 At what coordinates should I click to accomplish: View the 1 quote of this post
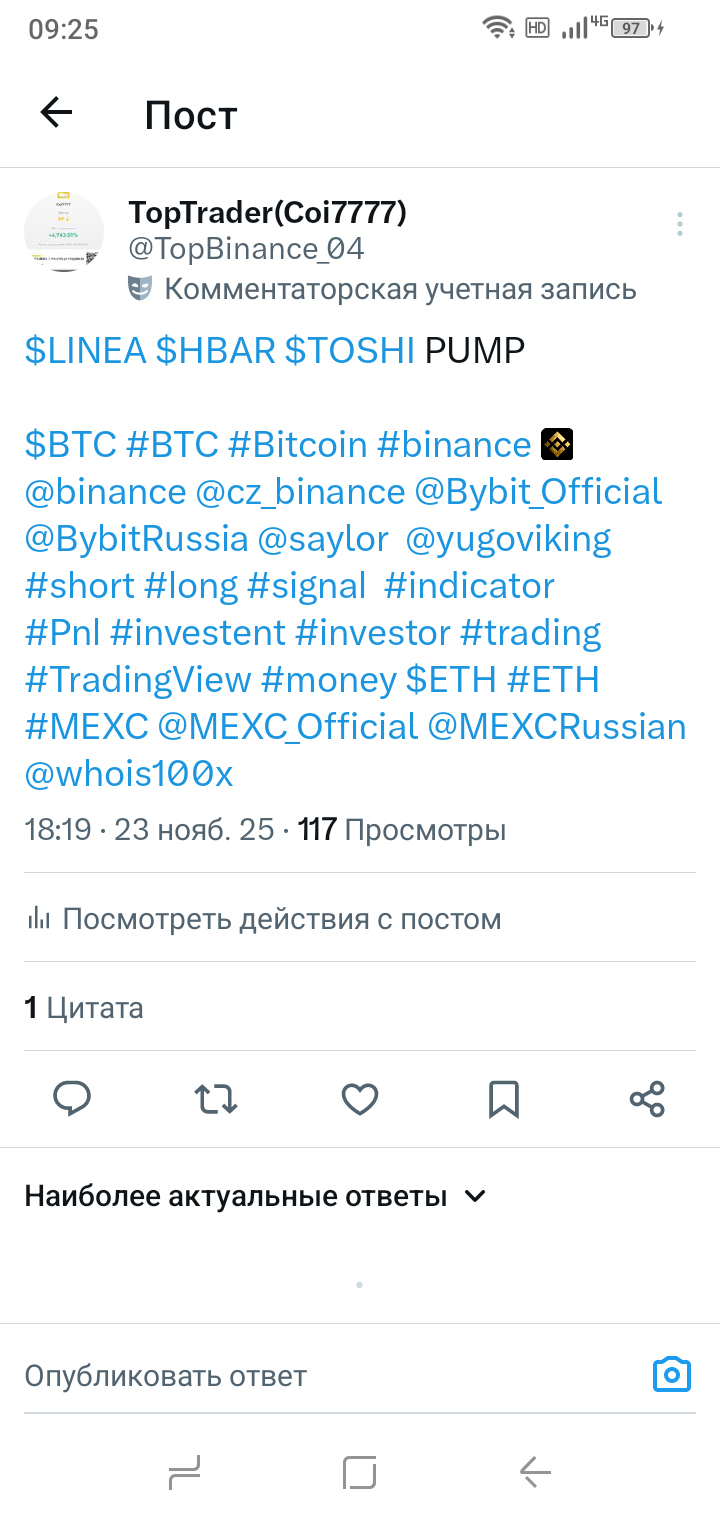coord(84,1007)
